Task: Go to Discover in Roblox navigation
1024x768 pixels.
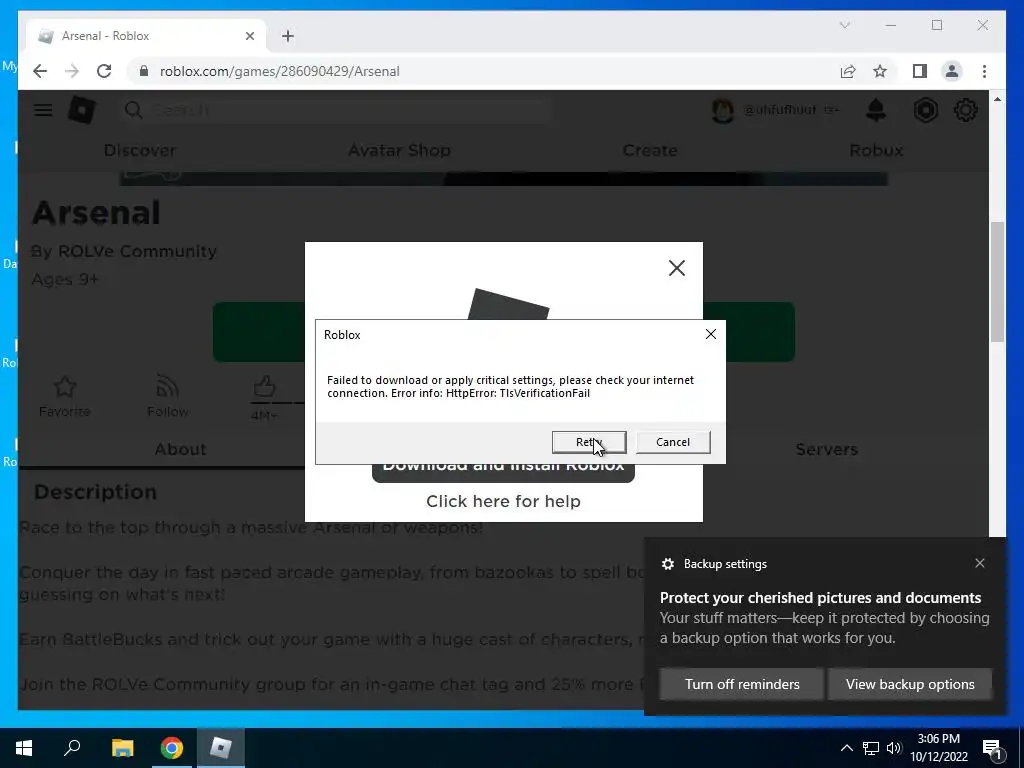Action: (140, 150)
